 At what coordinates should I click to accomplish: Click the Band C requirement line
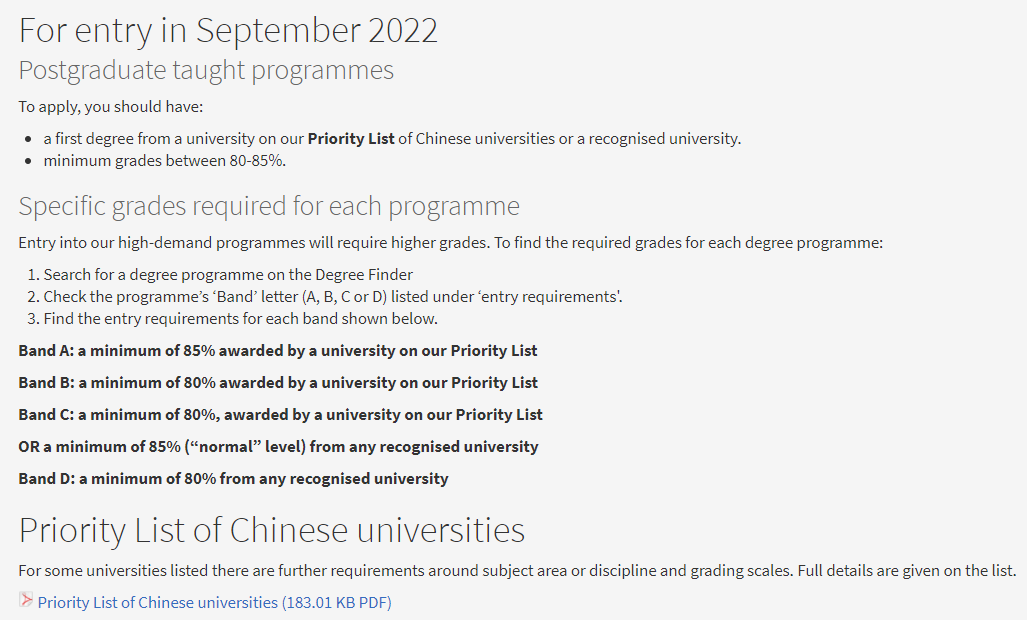pos(280,415)
